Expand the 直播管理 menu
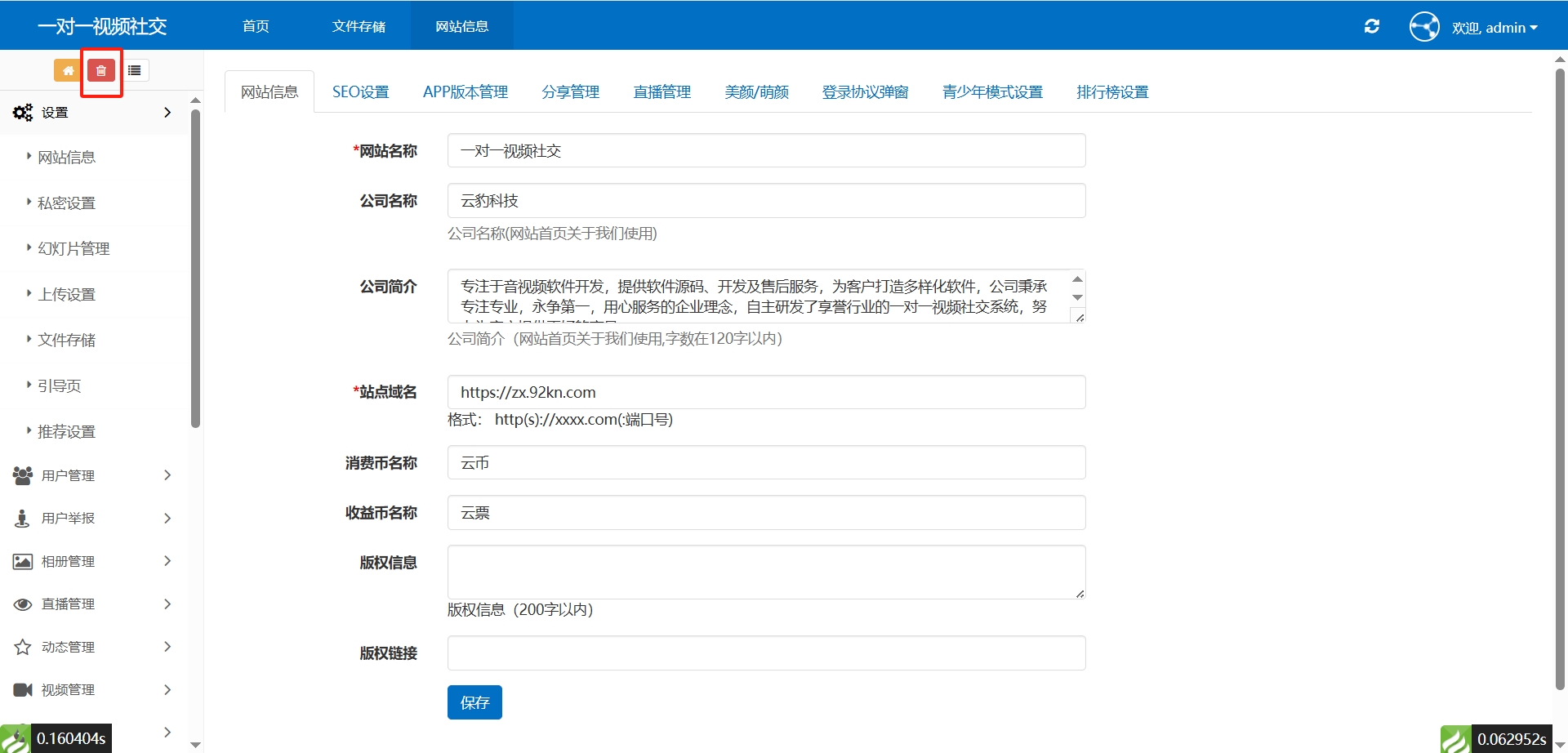The width and height of the screenshot is (1568, 753). click(94, 604)
